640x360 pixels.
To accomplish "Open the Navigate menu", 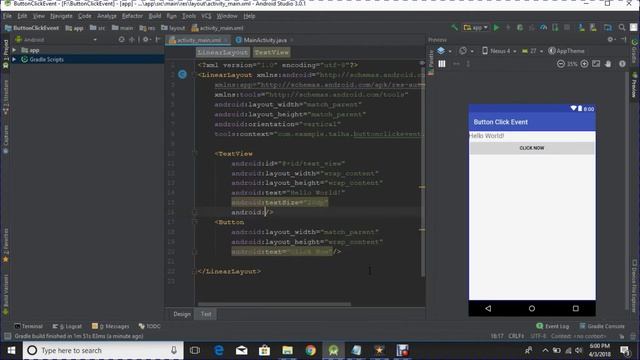I will [x=61, y=16].
